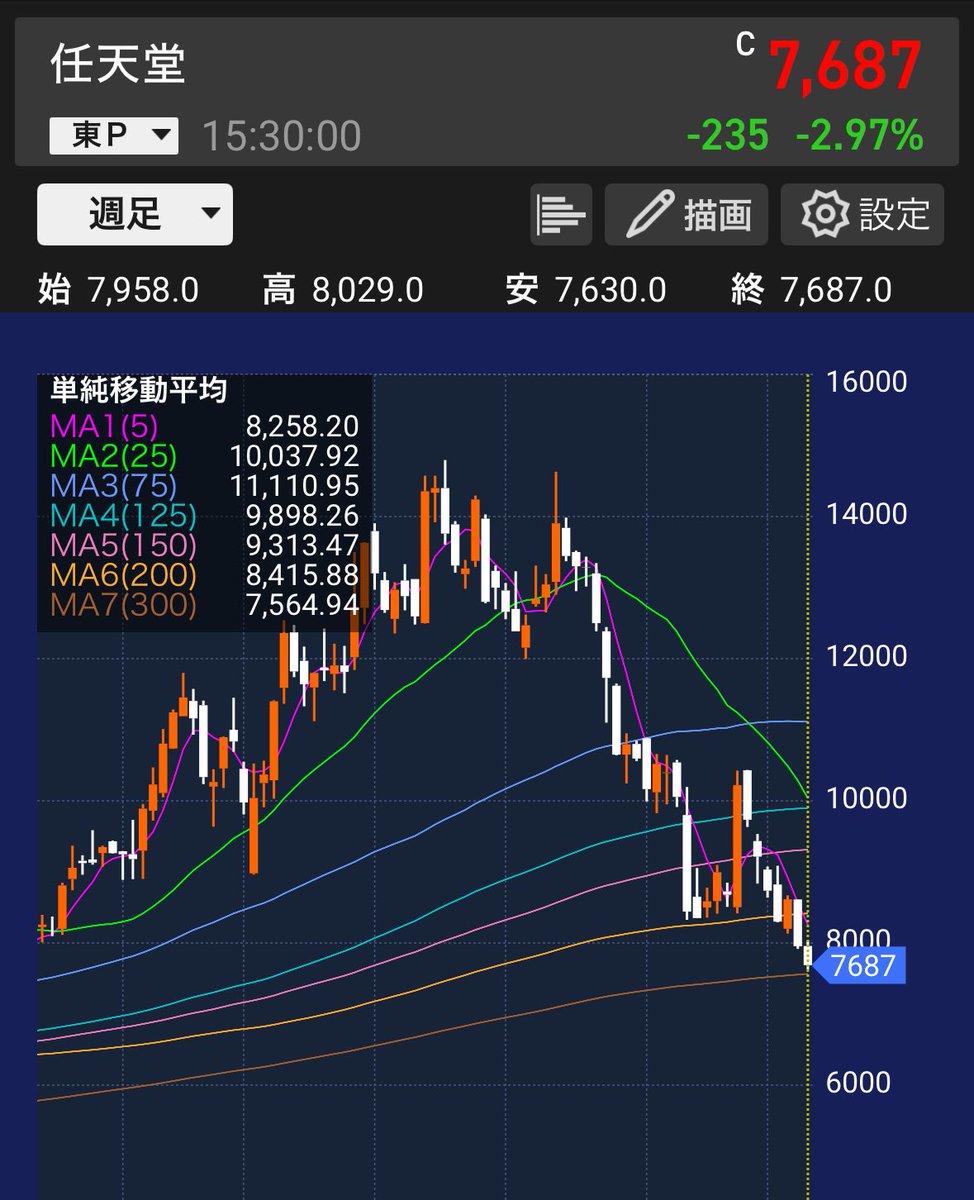Select the MA3(75) legend entry
The height and width of the screenshot is (1200, 974).
[x=113, y=487]
